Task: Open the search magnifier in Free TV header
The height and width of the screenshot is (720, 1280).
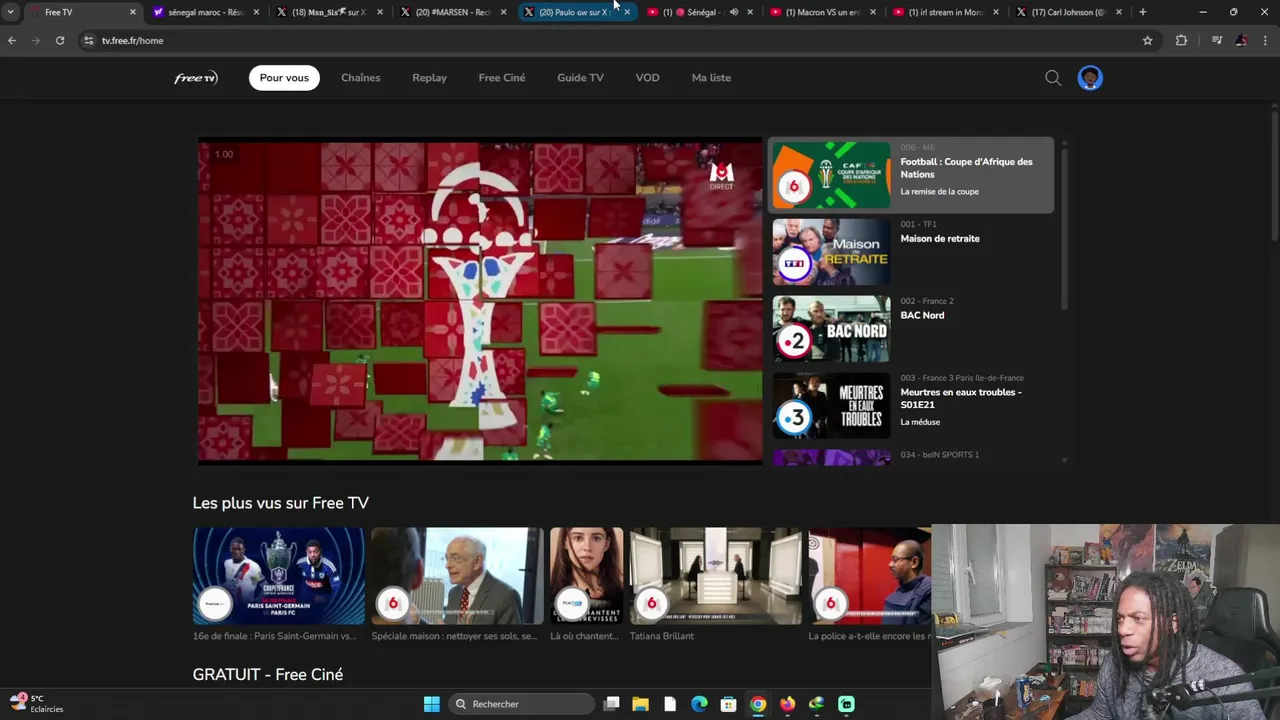Action: pyautogui.click(x=1053, y=78)
